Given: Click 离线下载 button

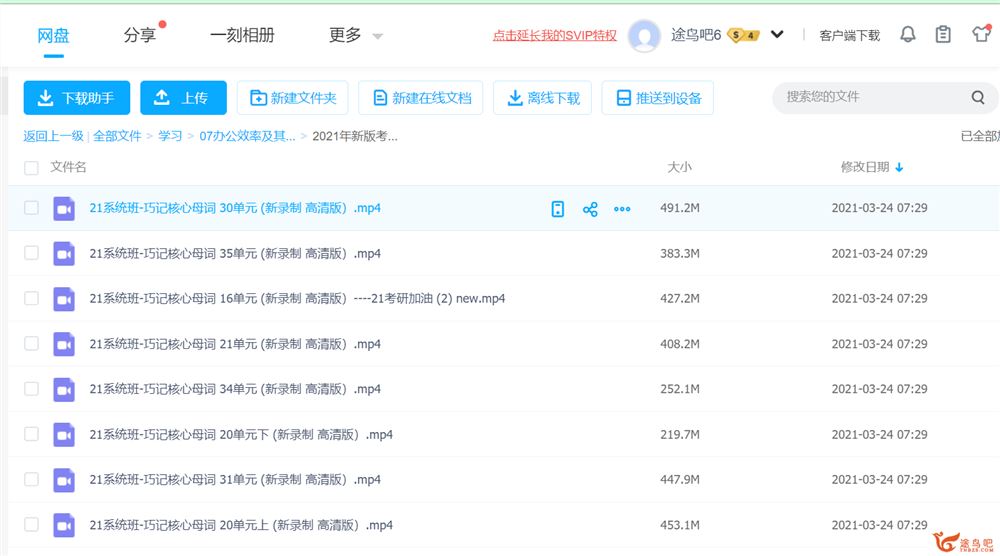Looking at the screenshot, I should (542, 98).
